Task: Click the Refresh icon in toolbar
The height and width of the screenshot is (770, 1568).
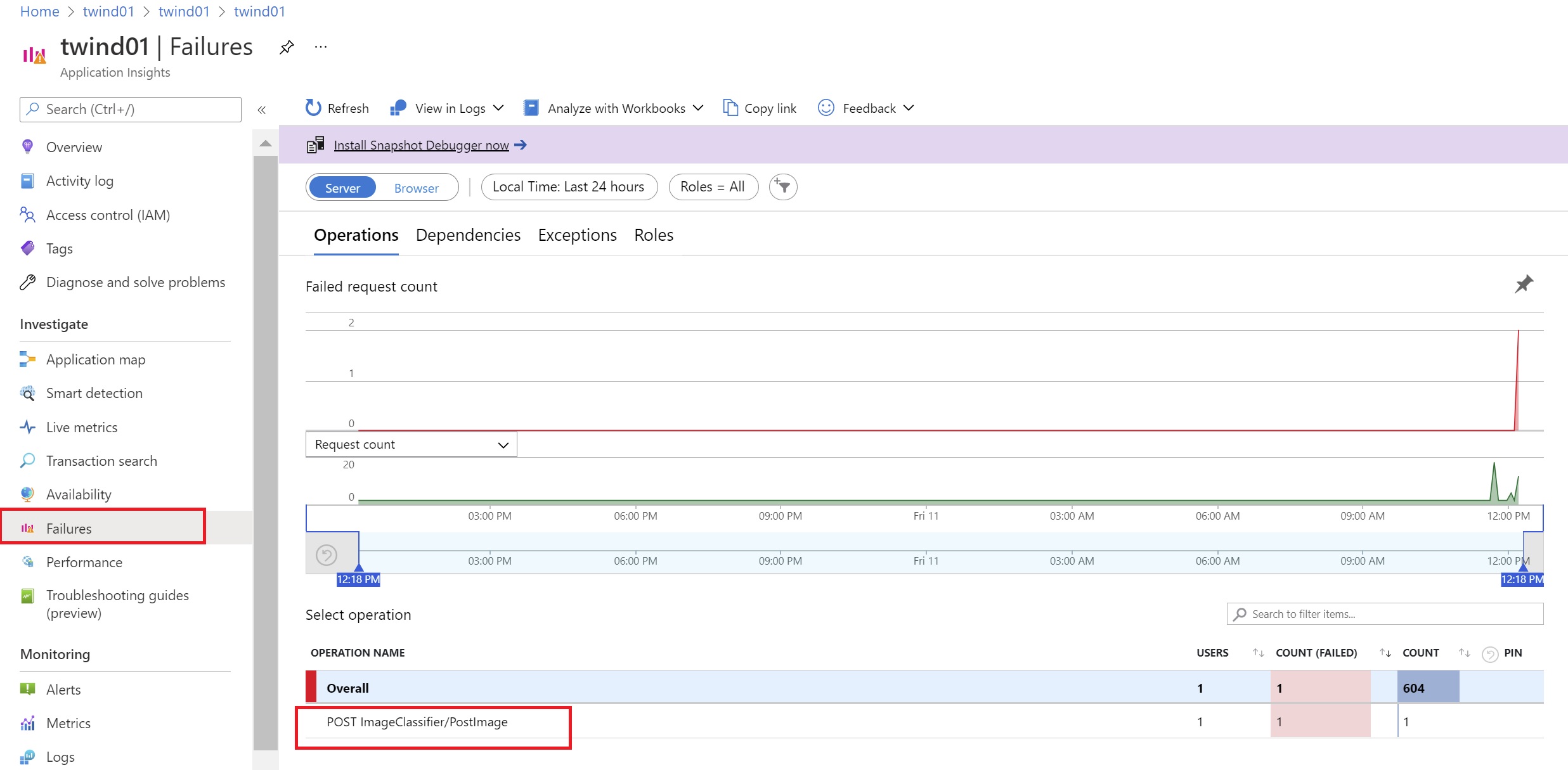Action: tap(313, 108)
